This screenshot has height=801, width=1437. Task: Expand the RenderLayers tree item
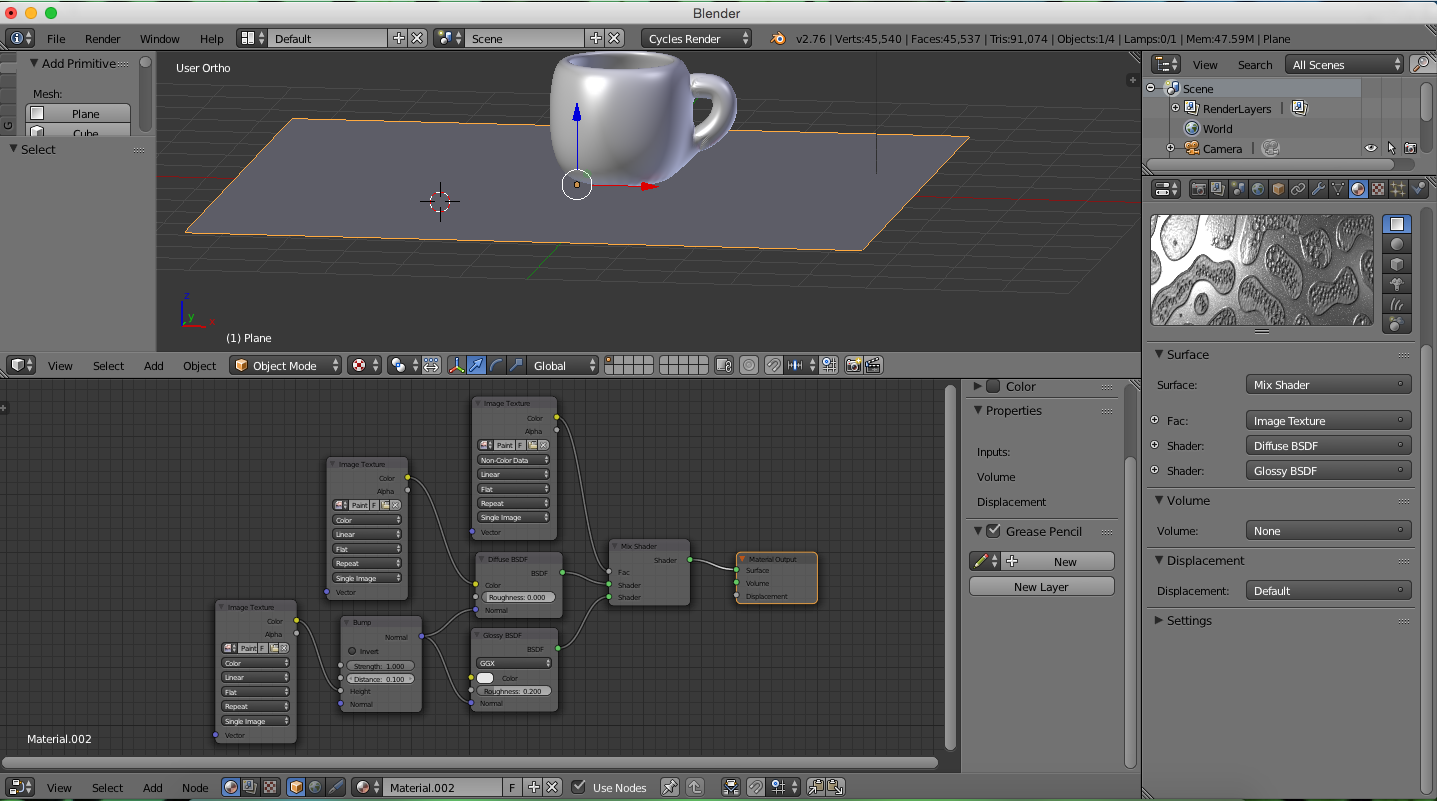1176,108
